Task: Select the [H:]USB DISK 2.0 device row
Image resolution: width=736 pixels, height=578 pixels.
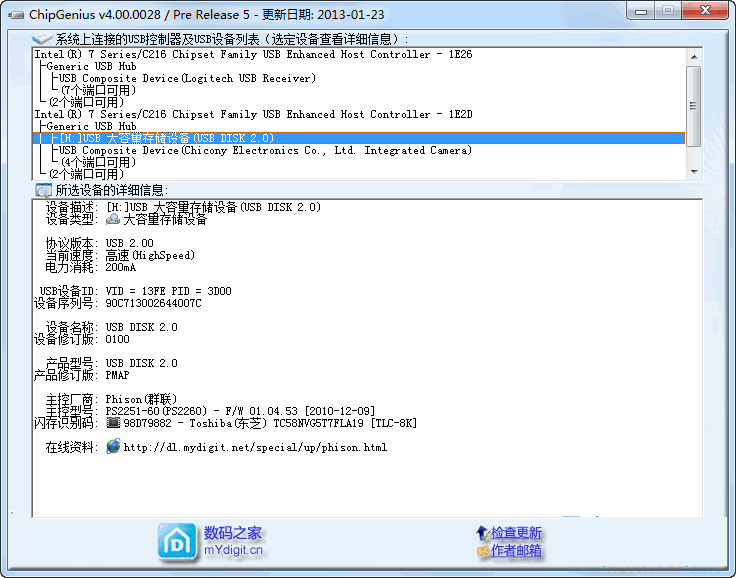Action: click(x=359, y=138)
